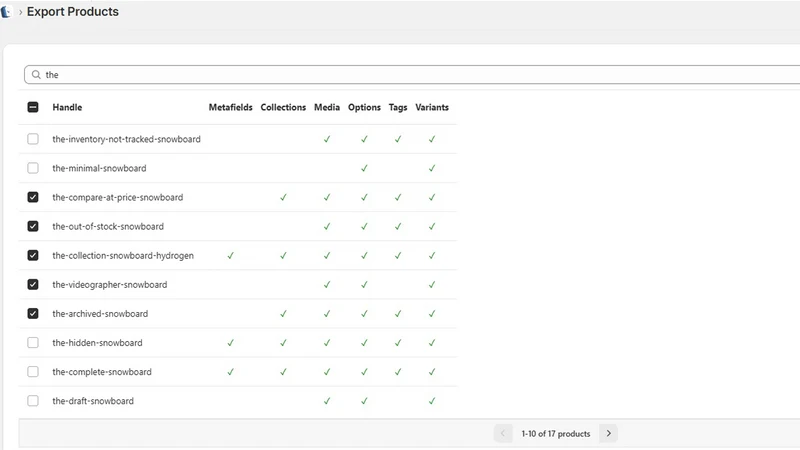Click Tags checkmark for the-archived-snowboard
Image resolution: width=800 pixels, height=450 pixels.
pyautogui.click(x=398, y=313)
